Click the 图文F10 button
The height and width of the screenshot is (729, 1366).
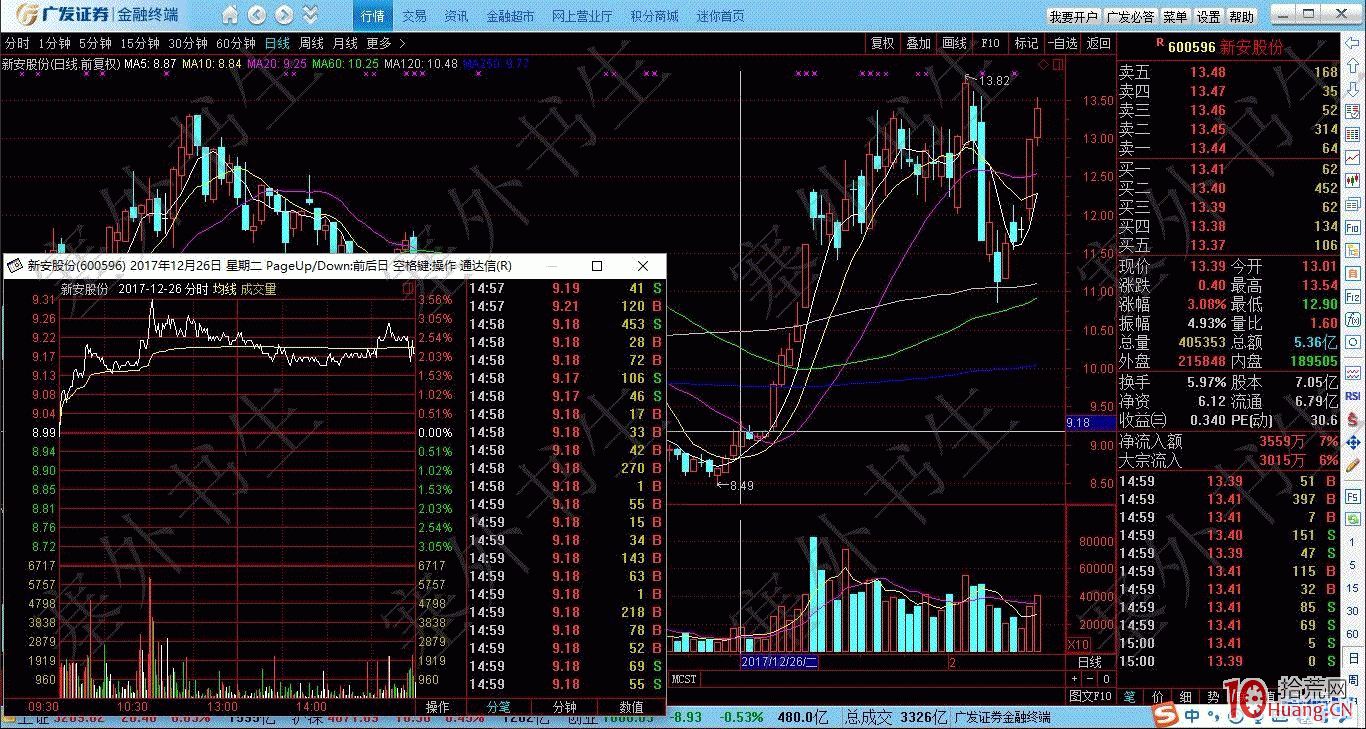coord(1090,696)
